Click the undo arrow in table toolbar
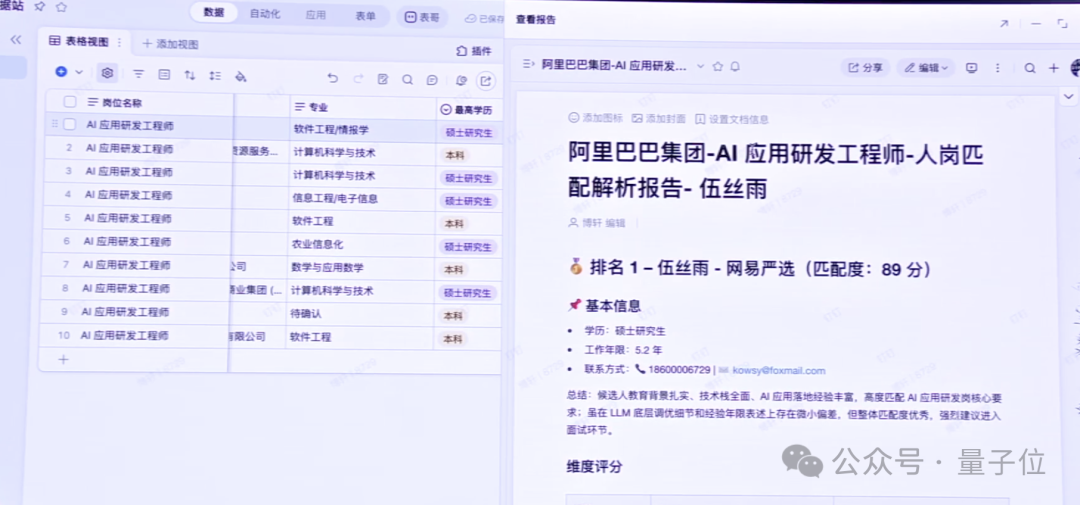The width and height of the screenshot is (1080, 505). click(333, 79)
